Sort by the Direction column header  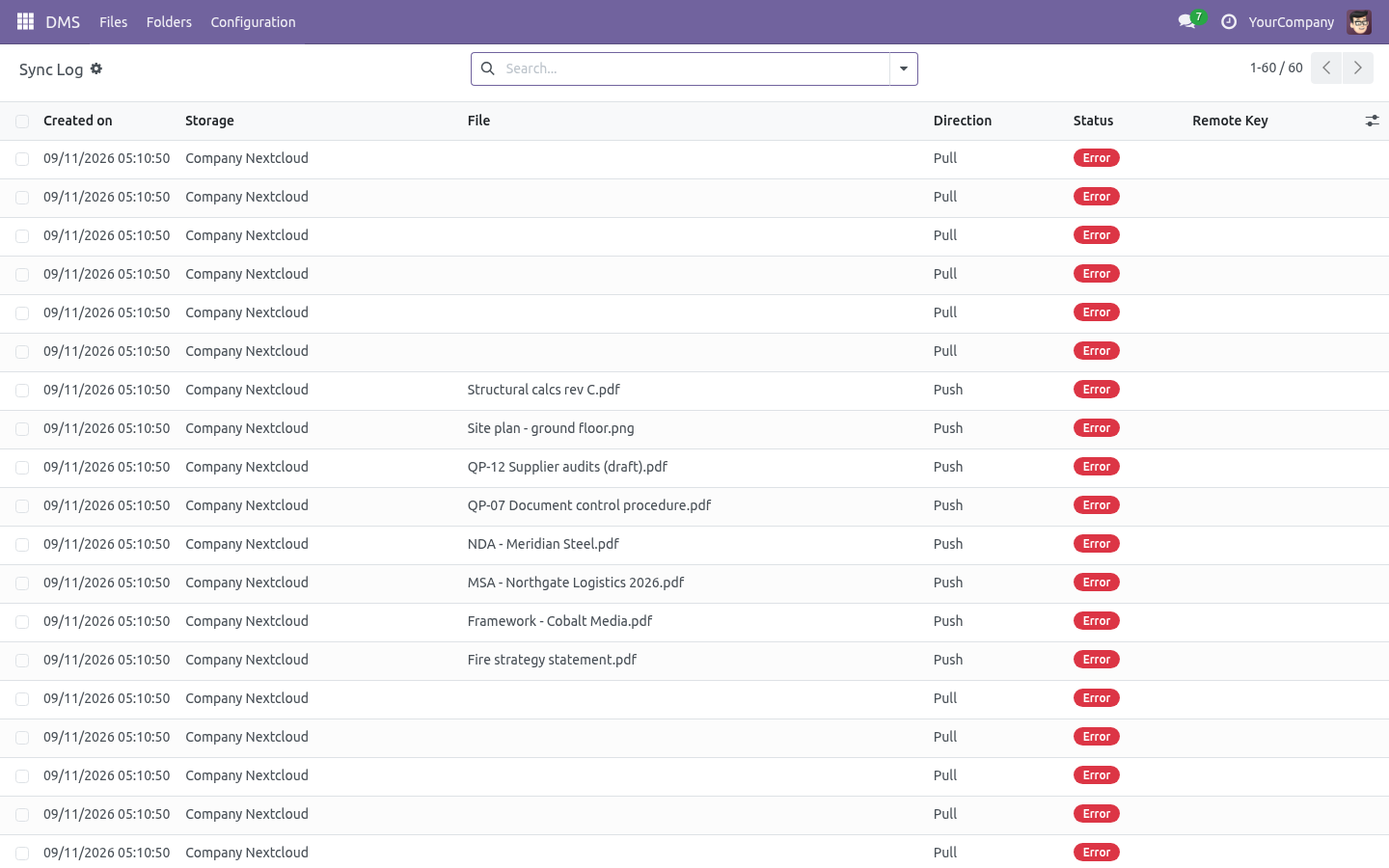point(963,121)
